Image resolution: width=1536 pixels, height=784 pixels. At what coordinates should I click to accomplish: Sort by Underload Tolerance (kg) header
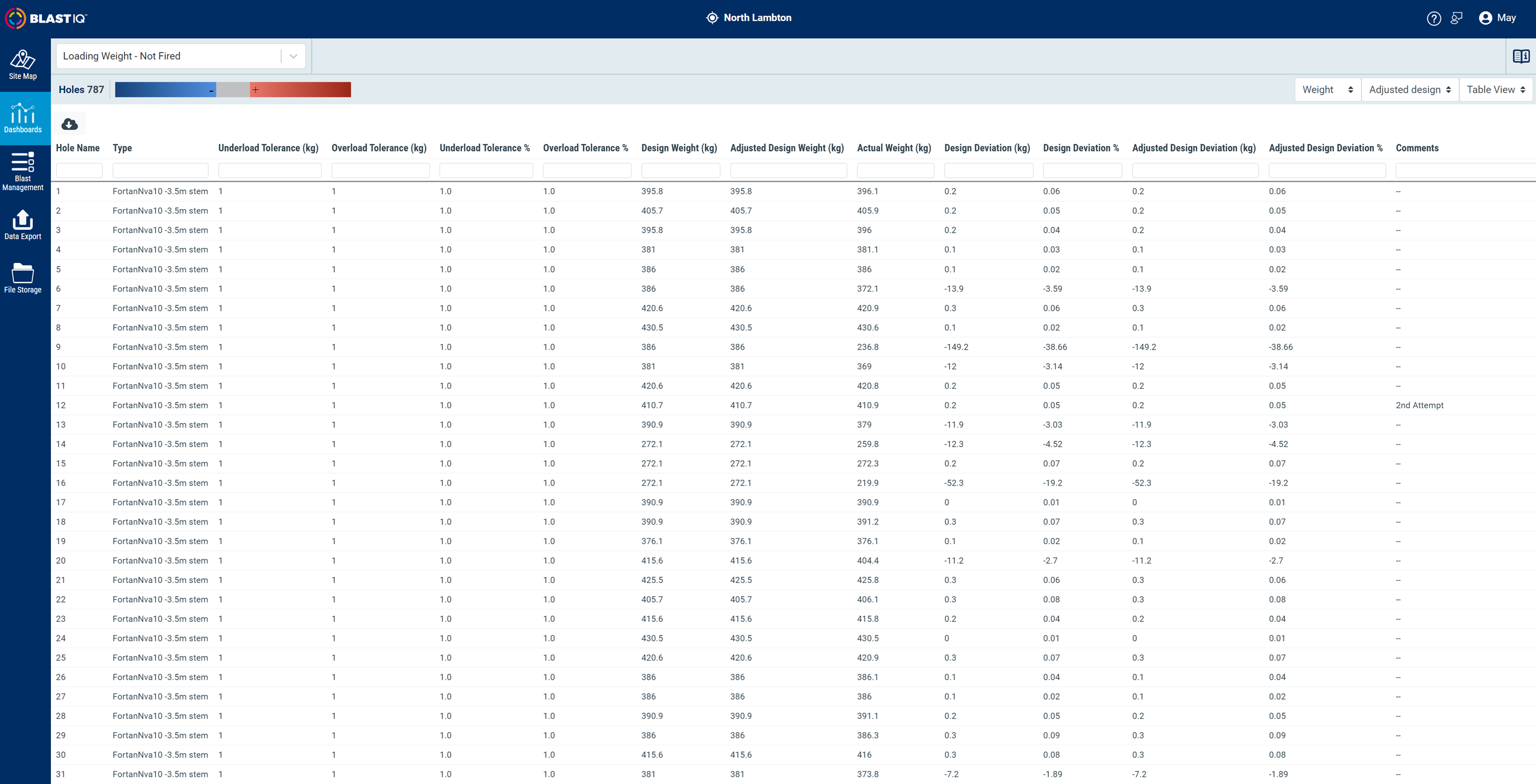click(268, 148)
